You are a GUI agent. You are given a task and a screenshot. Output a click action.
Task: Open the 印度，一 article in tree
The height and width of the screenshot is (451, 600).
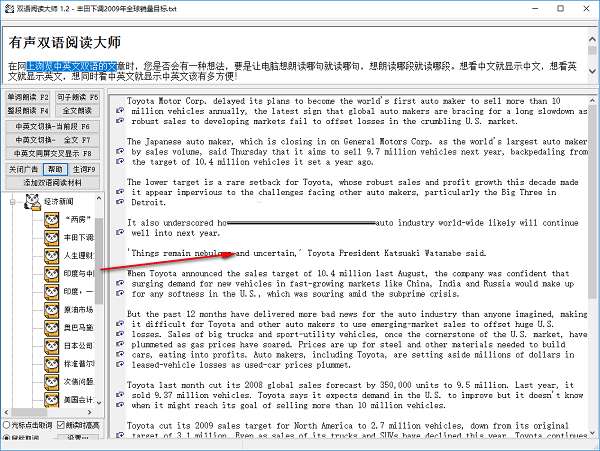[78, 291]
